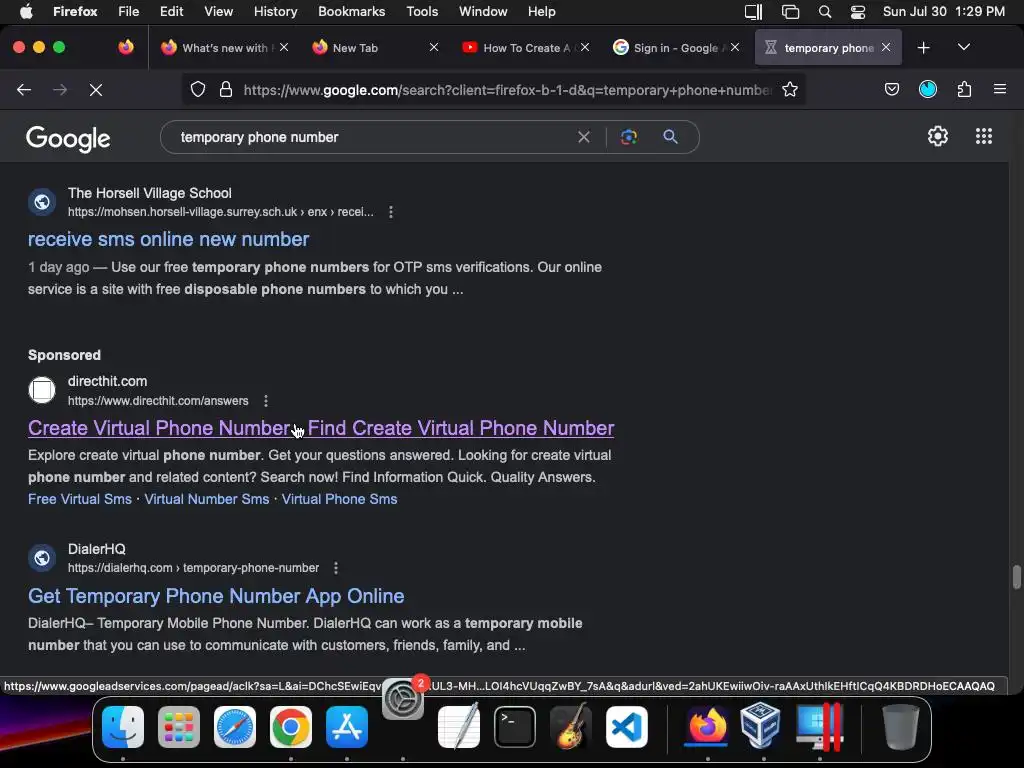Image resolution: width=1024 pixels, height=768 pixels.
Task: Open Create Virtual Phone Number sponsored link
Action: tap(321, 428)
